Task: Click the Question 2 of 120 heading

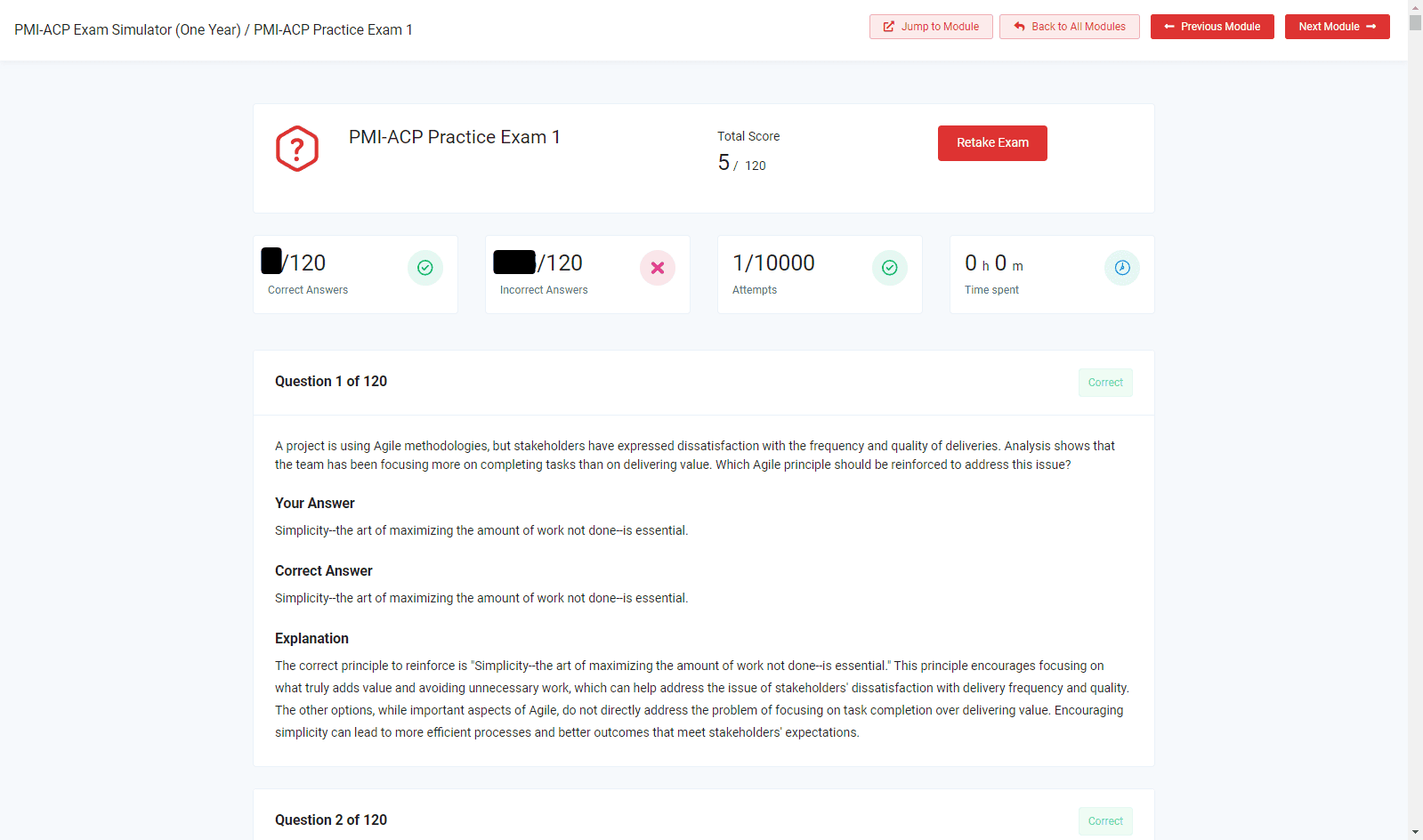Action: click(x=331, y=820)
